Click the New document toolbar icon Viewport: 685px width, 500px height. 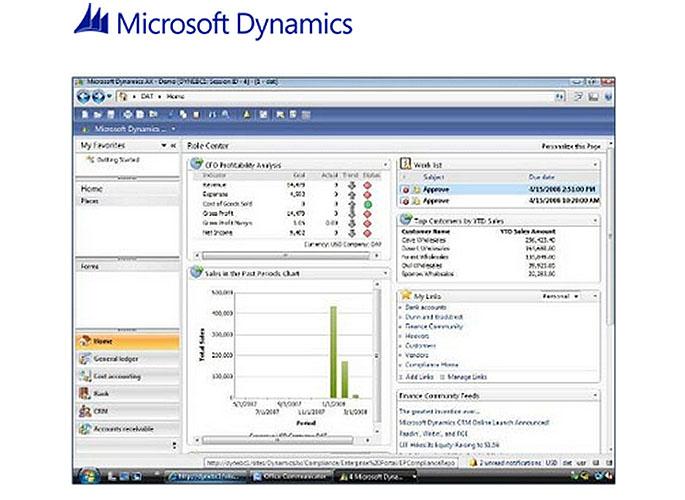[85, 114]
